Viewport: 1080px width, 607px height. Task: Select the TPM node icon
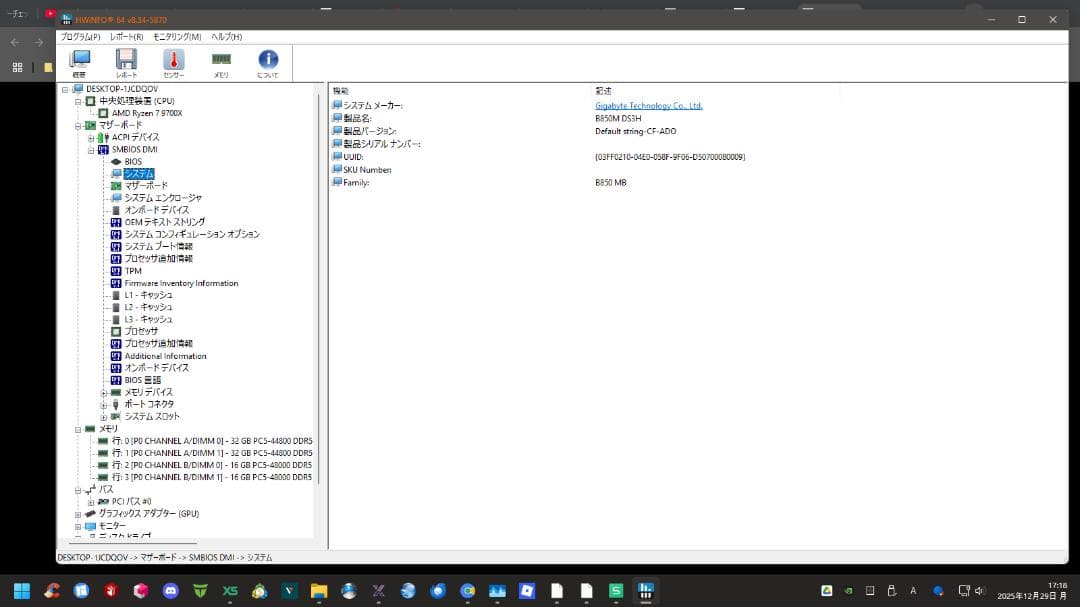[x=116, y=271]
